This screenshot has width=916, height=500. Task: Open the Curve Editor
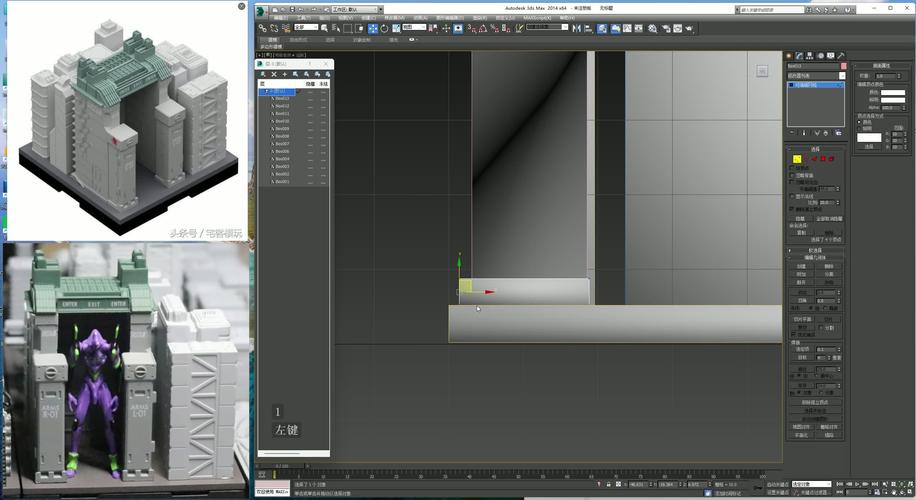(x=627, y=28)
